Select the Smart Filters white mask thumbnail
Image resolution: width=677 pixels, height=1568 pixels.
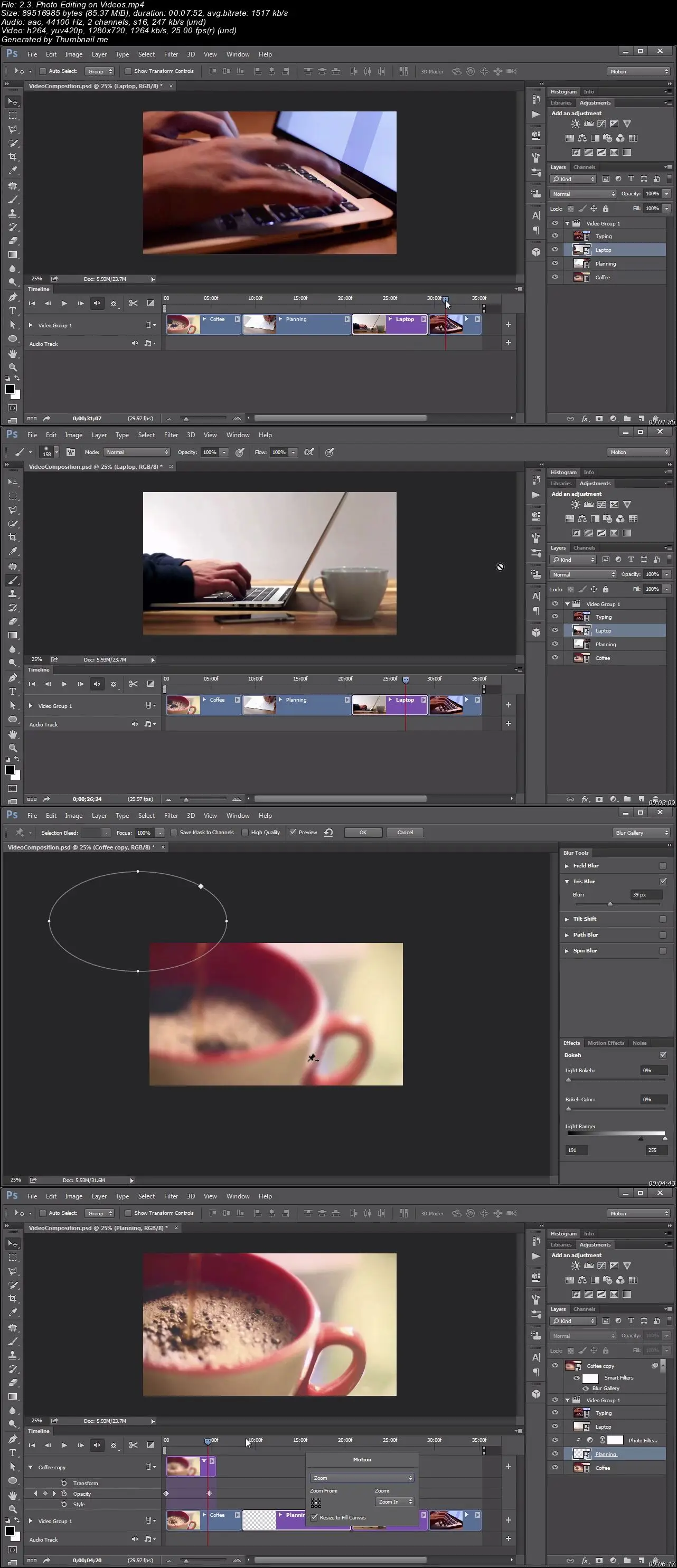590,1378
